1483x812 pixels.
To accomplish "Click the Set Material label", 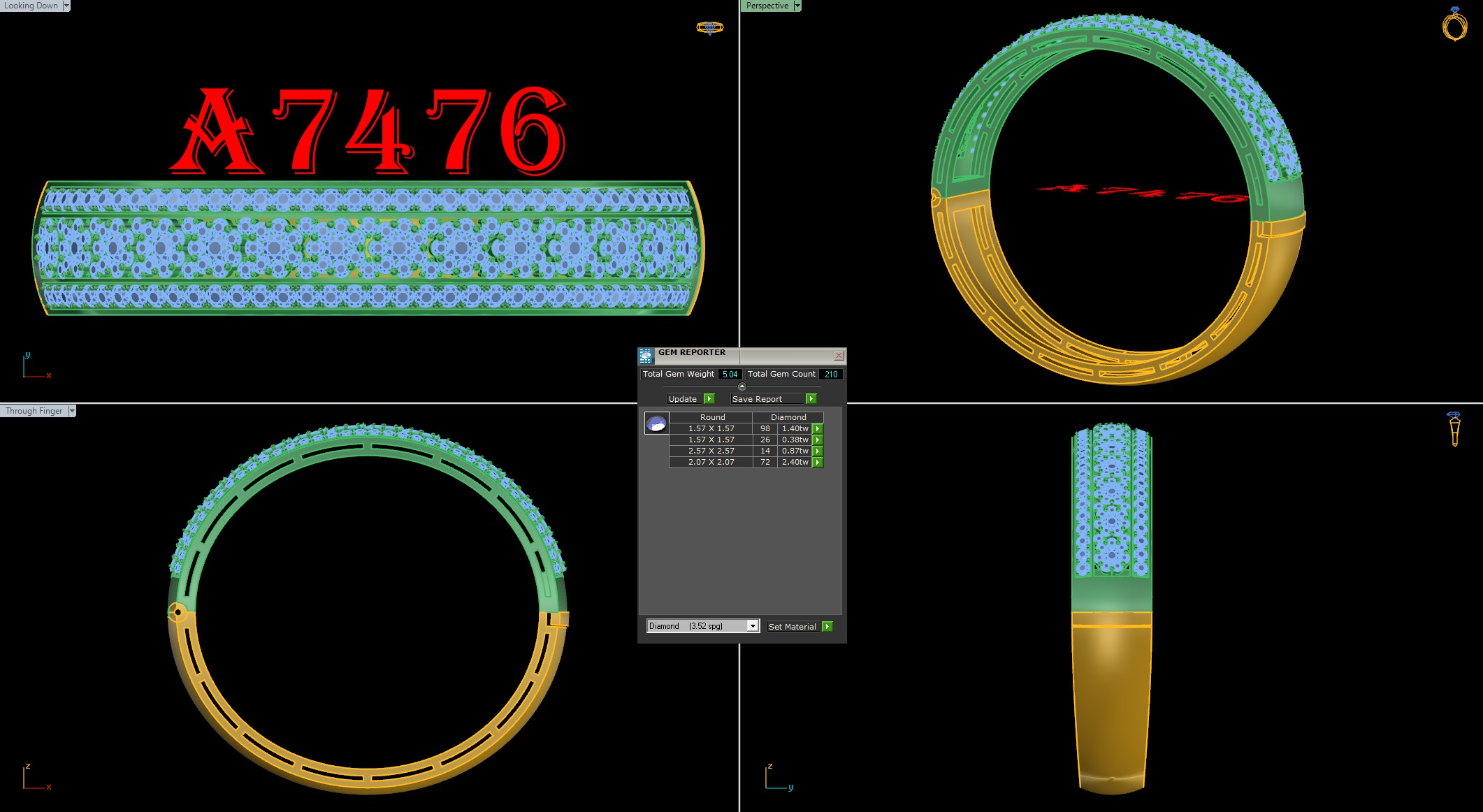I will coord(792,627).
